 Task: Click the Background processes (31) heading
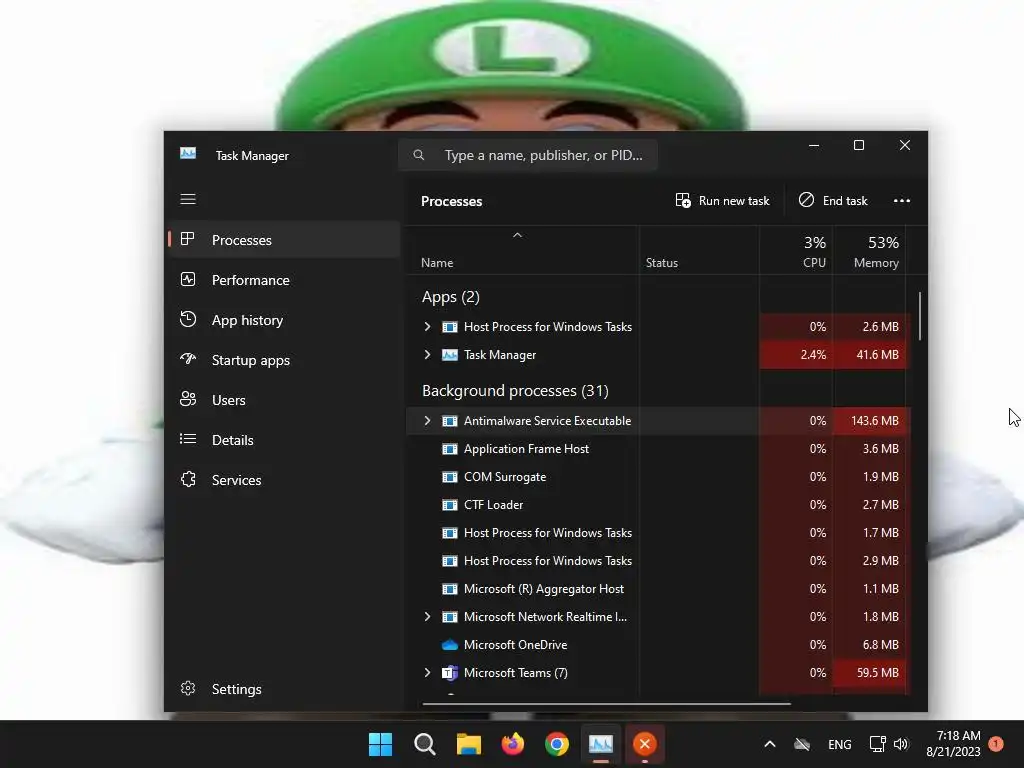(515, 391)
